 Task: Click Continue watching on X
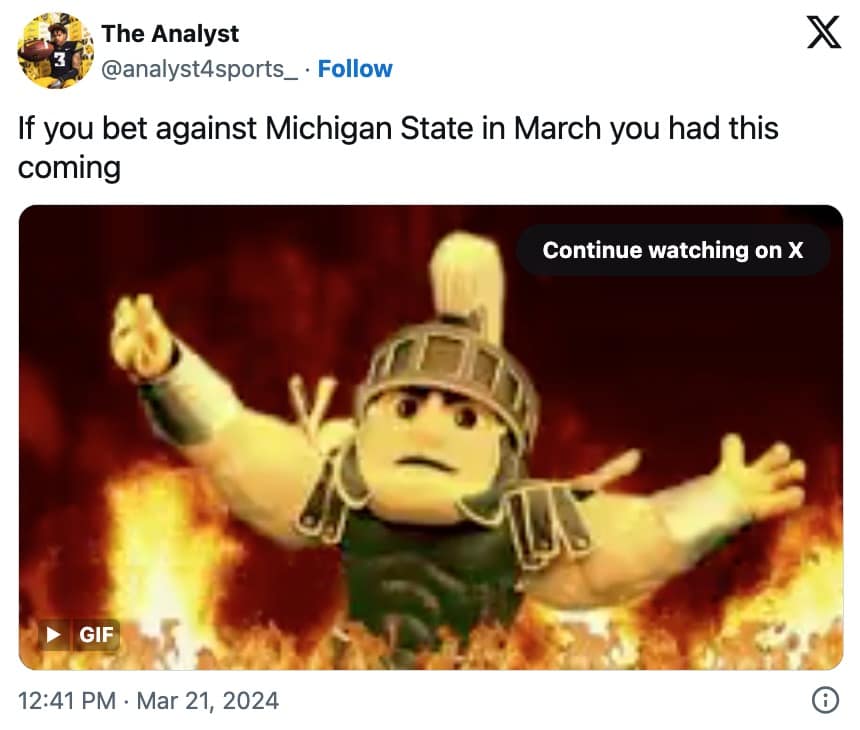[x=672, y=250]
